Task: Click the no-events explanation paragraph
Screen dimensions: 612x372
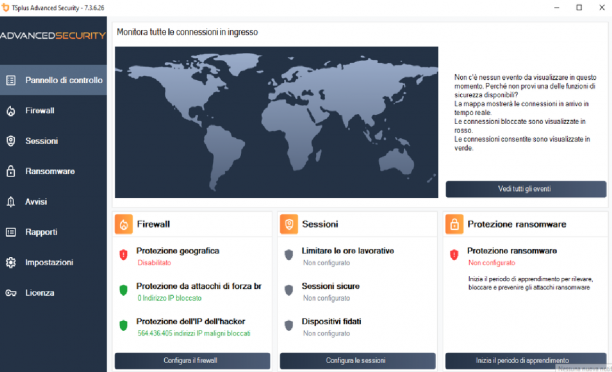Action: [x=525, y=112]
